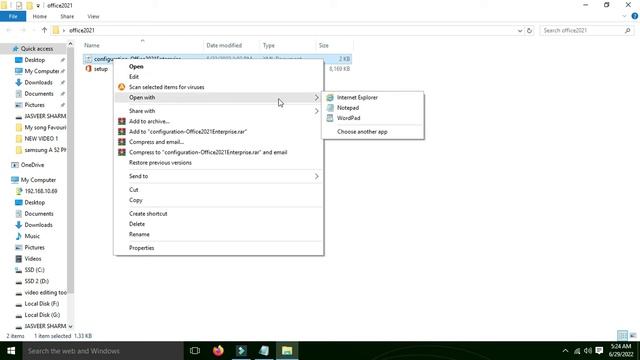Open SSD (C:) drive in sidebar
This screenshot has width=640, height=360.
coord(34,270)
